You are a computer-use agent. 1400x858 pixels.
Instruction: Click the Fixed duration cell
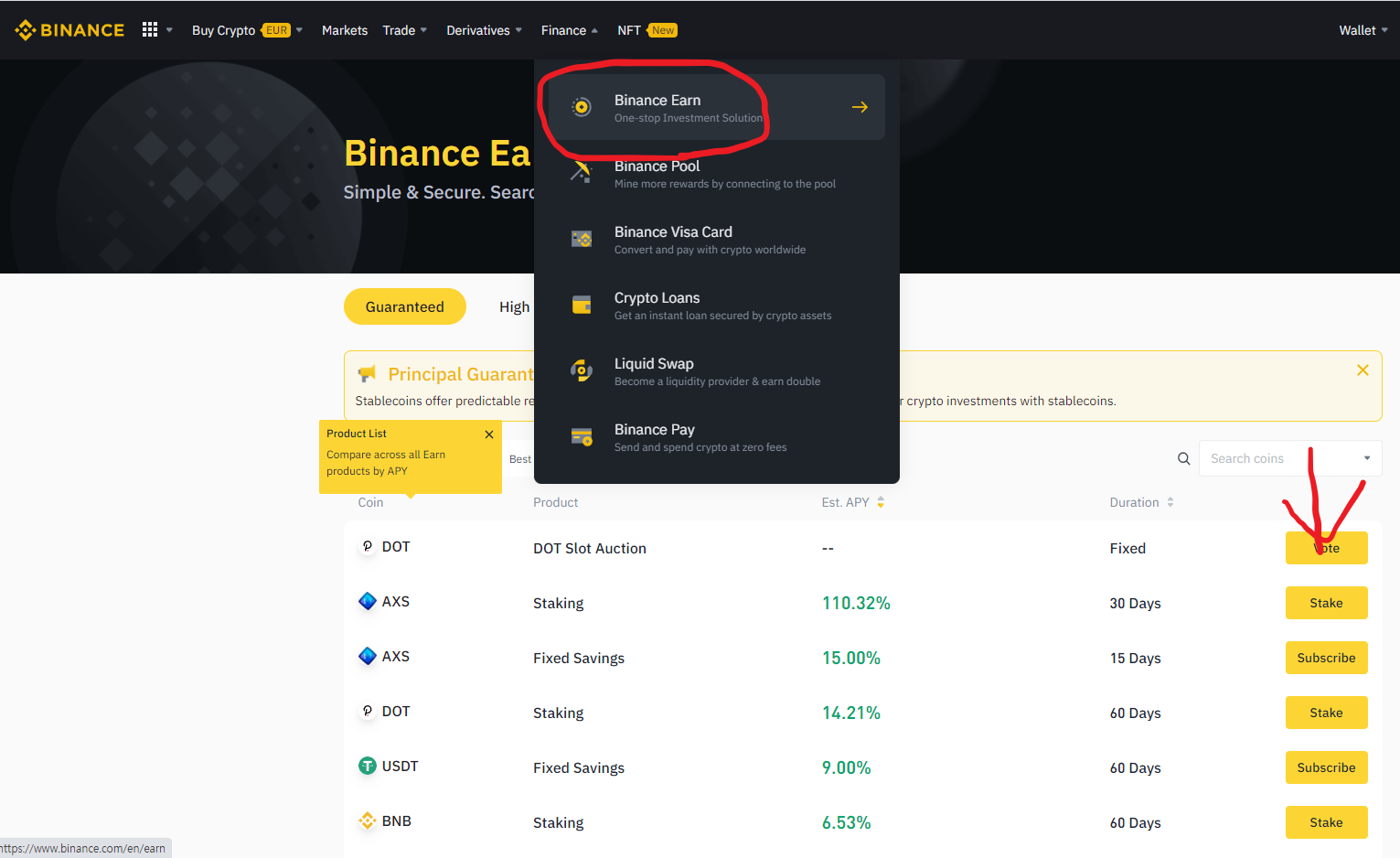coord(1127,548)
